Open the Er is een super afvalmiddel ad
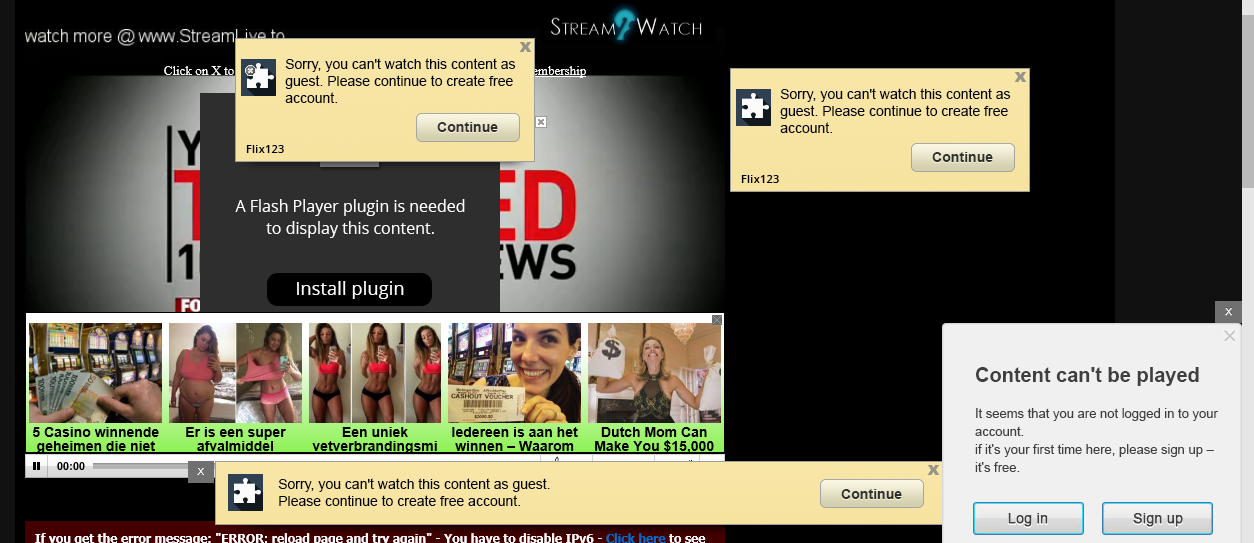The image size is (1254, 543). click(235, 388)
